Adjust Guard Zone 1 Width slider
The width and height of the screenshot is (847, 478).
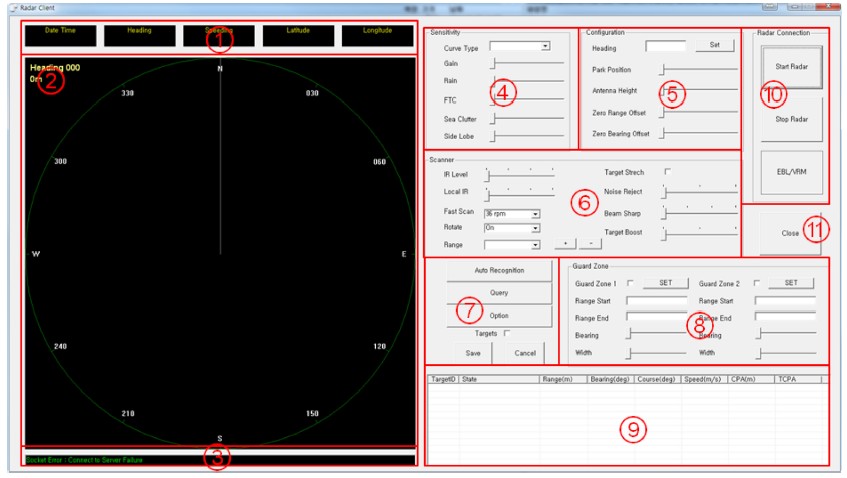click(x=656, y=353)
